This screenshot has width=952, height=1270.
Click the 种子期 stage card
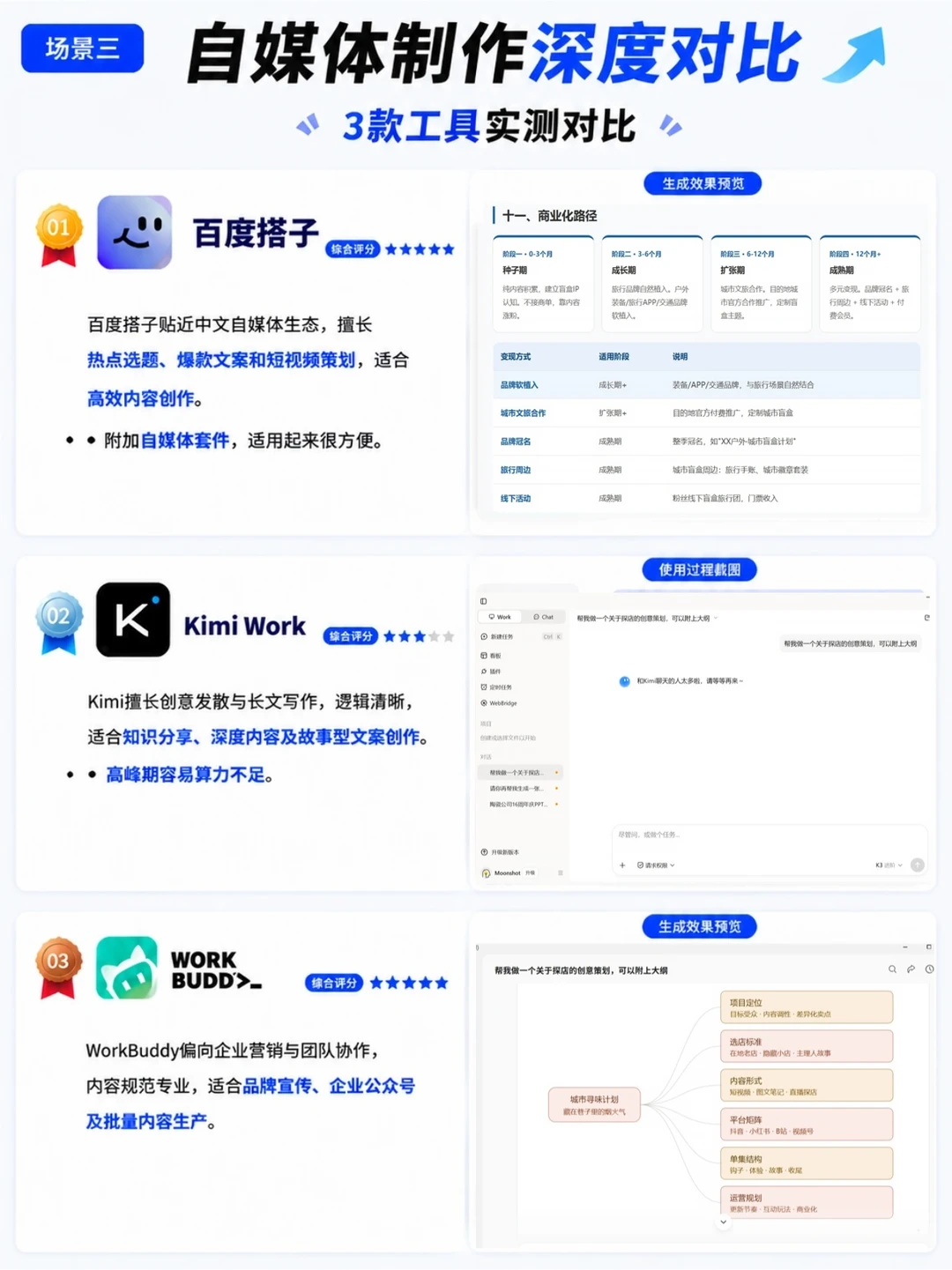click(x=543, y=284)
